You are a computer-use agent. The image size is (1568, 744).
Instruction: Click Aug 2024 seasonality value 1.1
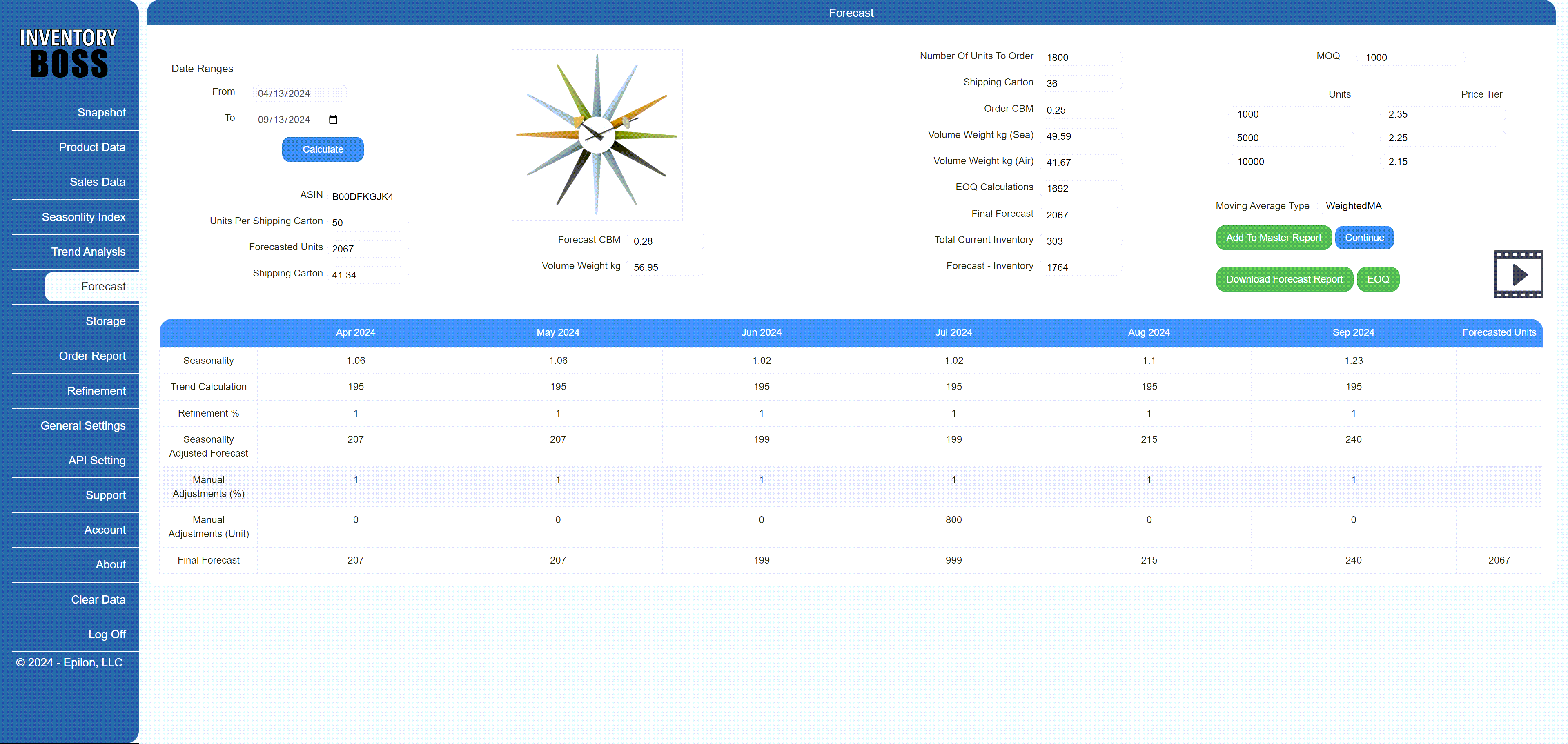tap(1149, 361)
